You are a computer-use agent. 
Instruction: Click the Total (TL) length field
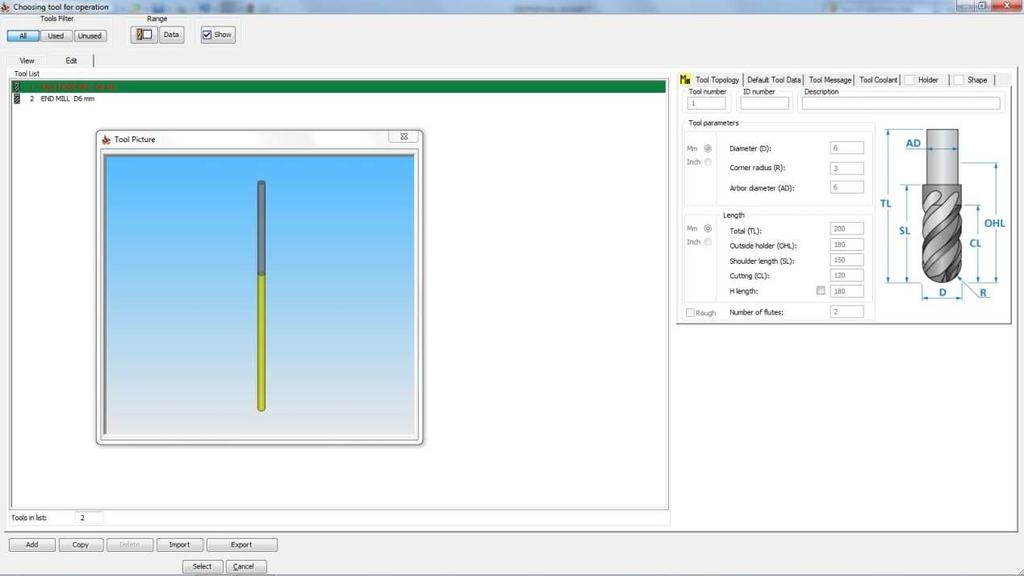pos(846,229)
